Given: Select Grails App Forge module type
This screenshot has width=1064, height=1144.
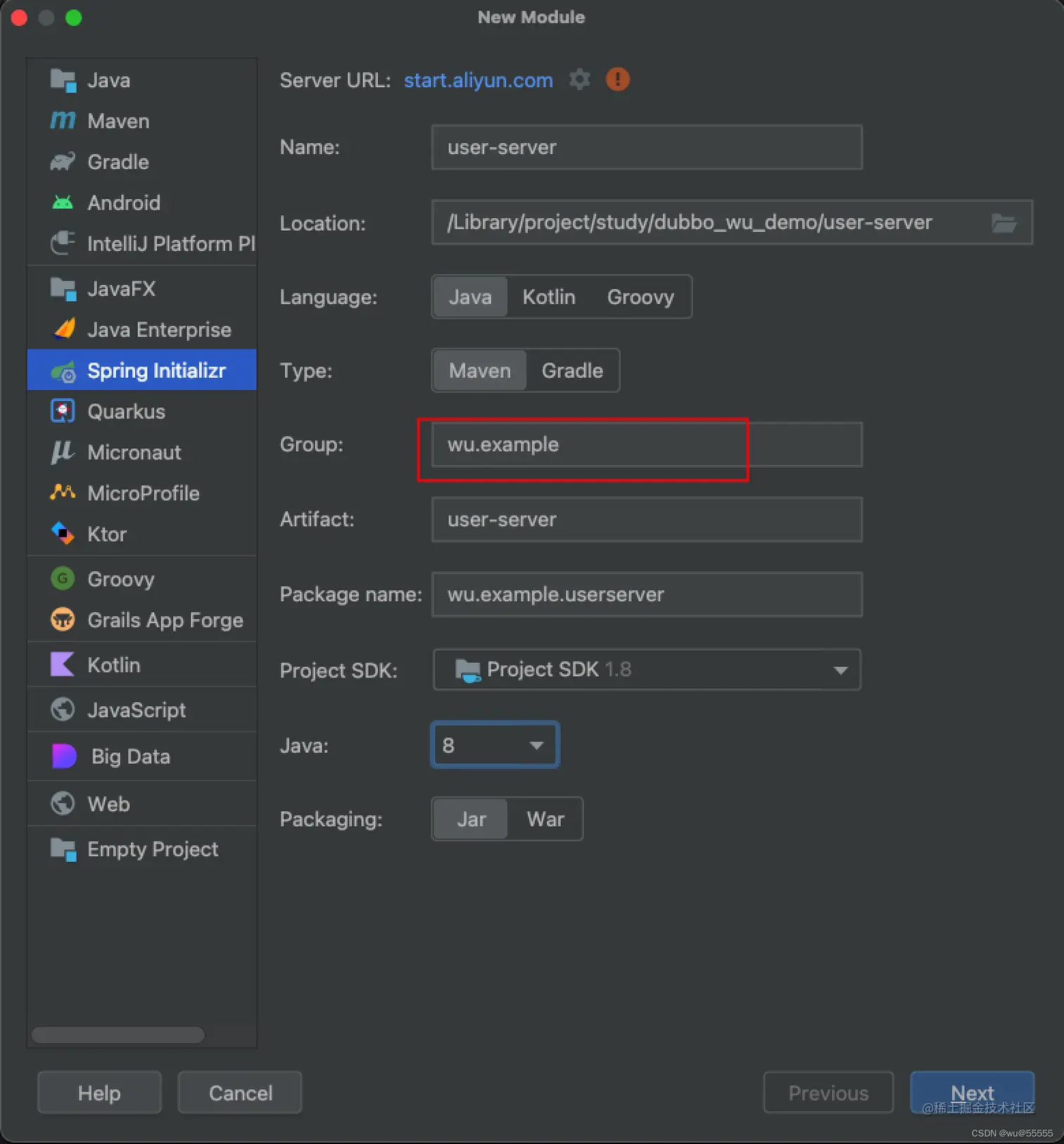Looking at the screenshot, I should tap(141, 619).
